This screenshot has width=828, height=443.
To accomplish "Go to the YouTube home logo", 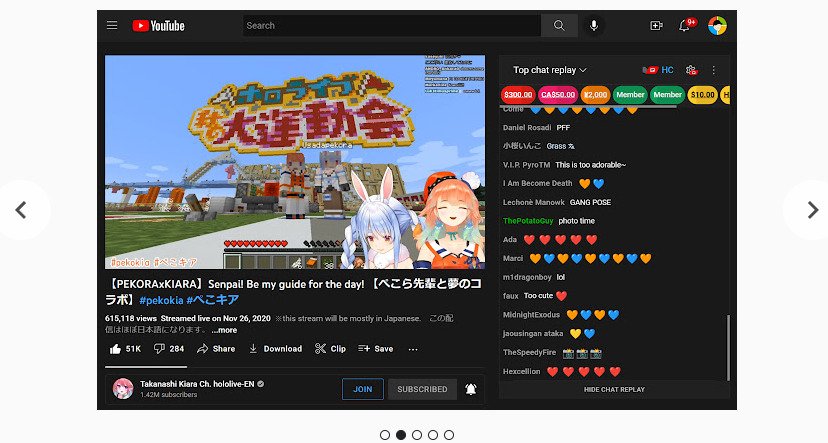I will coord(158,25).
